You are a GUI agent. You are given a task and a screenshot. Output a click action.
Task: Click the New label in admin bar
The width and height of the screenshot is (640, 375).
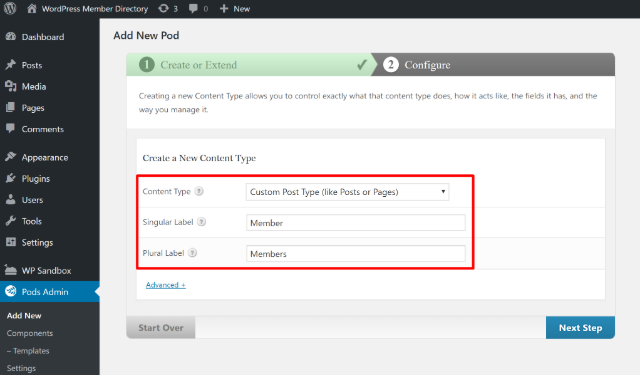click(x=242, y=9)
